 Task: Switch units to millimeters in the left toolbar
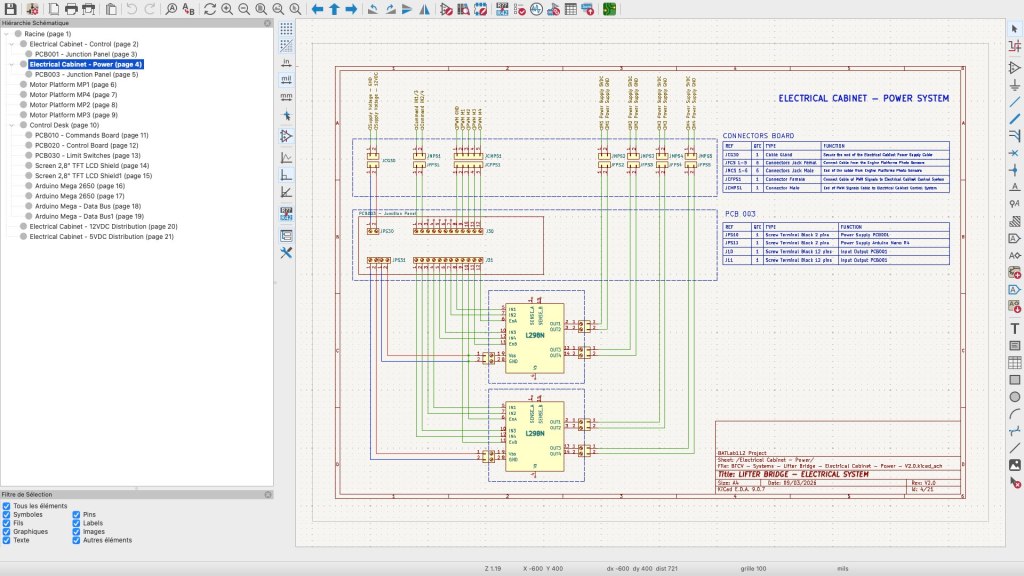(x=286, y=96)
